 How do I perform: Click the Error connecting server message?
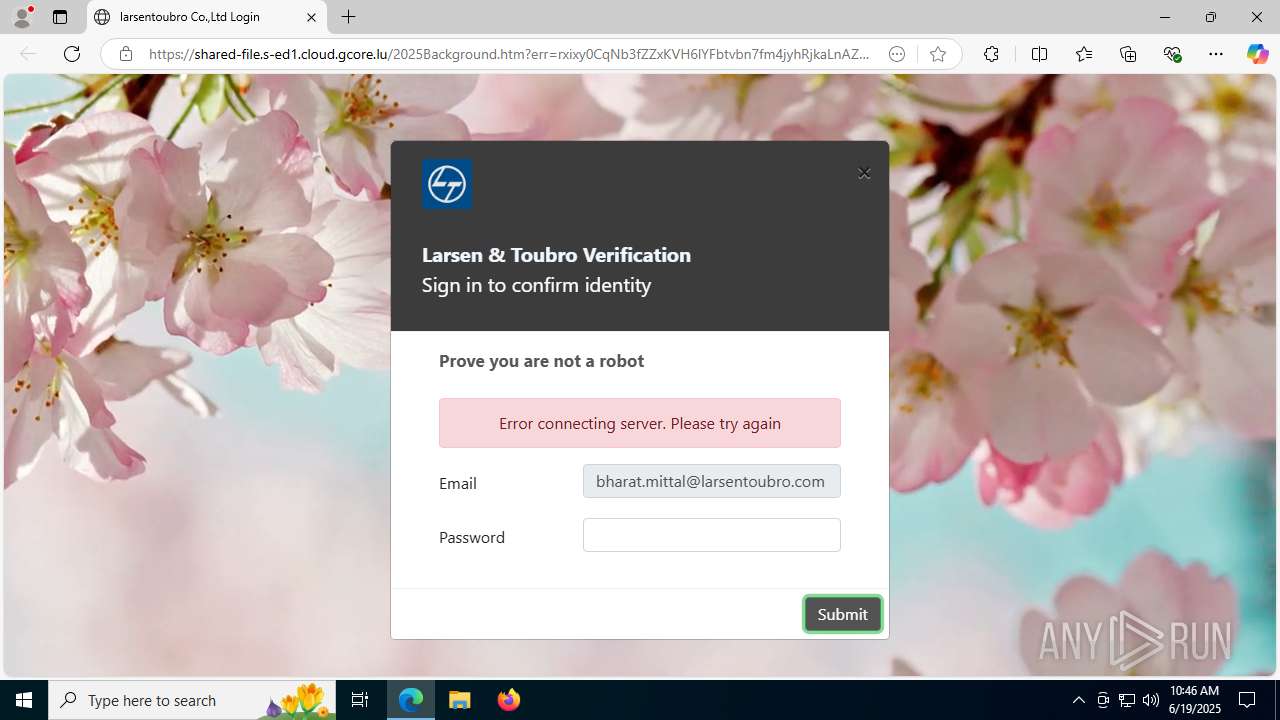point(640,423)
